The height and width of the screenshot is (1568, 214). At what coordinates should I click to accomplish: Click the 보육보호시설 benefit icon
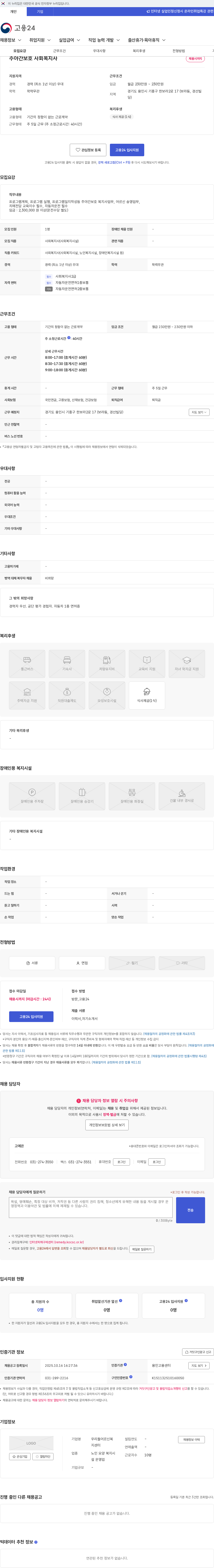tap(107, 695)
